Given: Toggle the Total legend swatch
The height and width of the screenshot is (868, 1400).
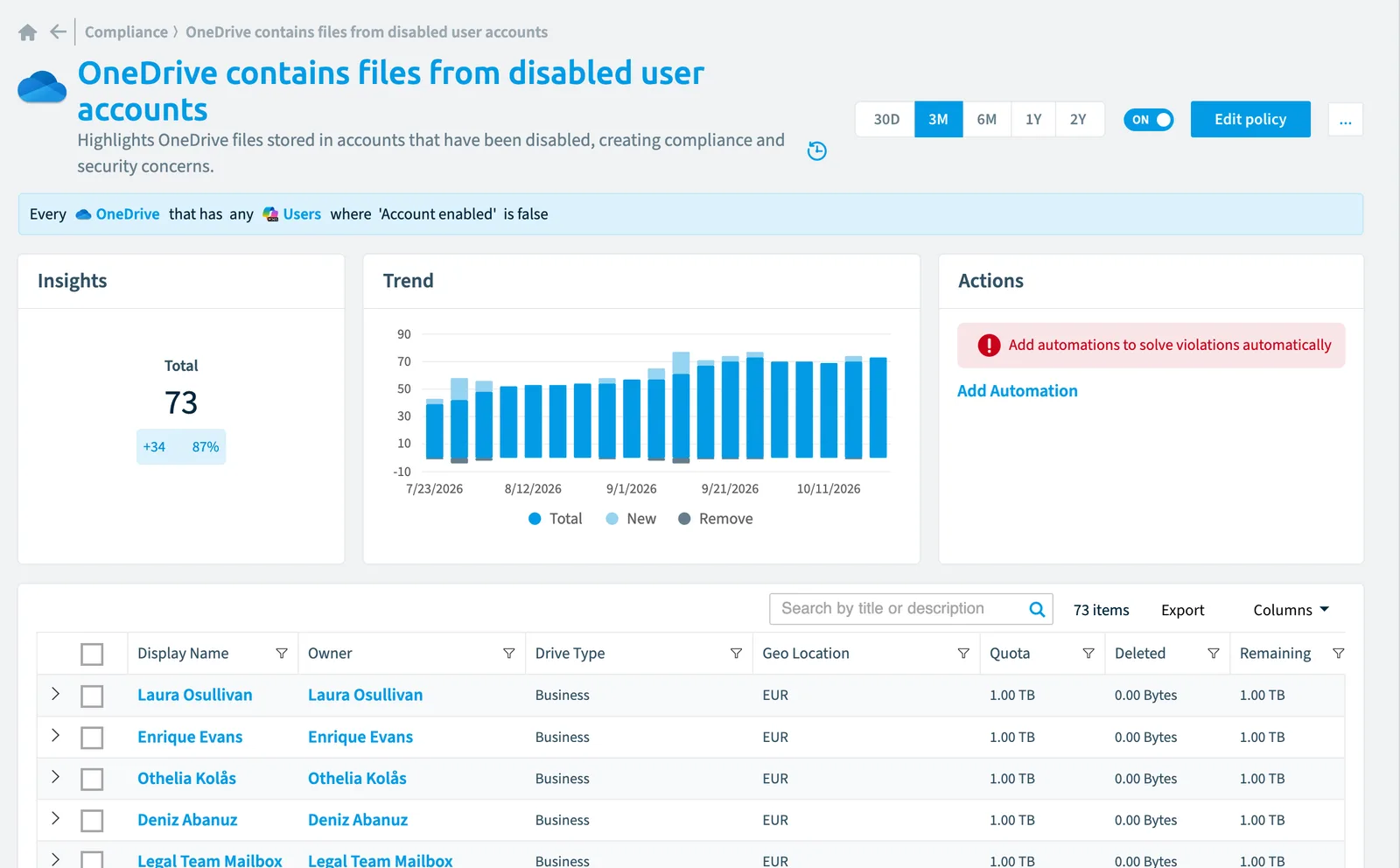Looking at the screenshot, I should (535, 519).
